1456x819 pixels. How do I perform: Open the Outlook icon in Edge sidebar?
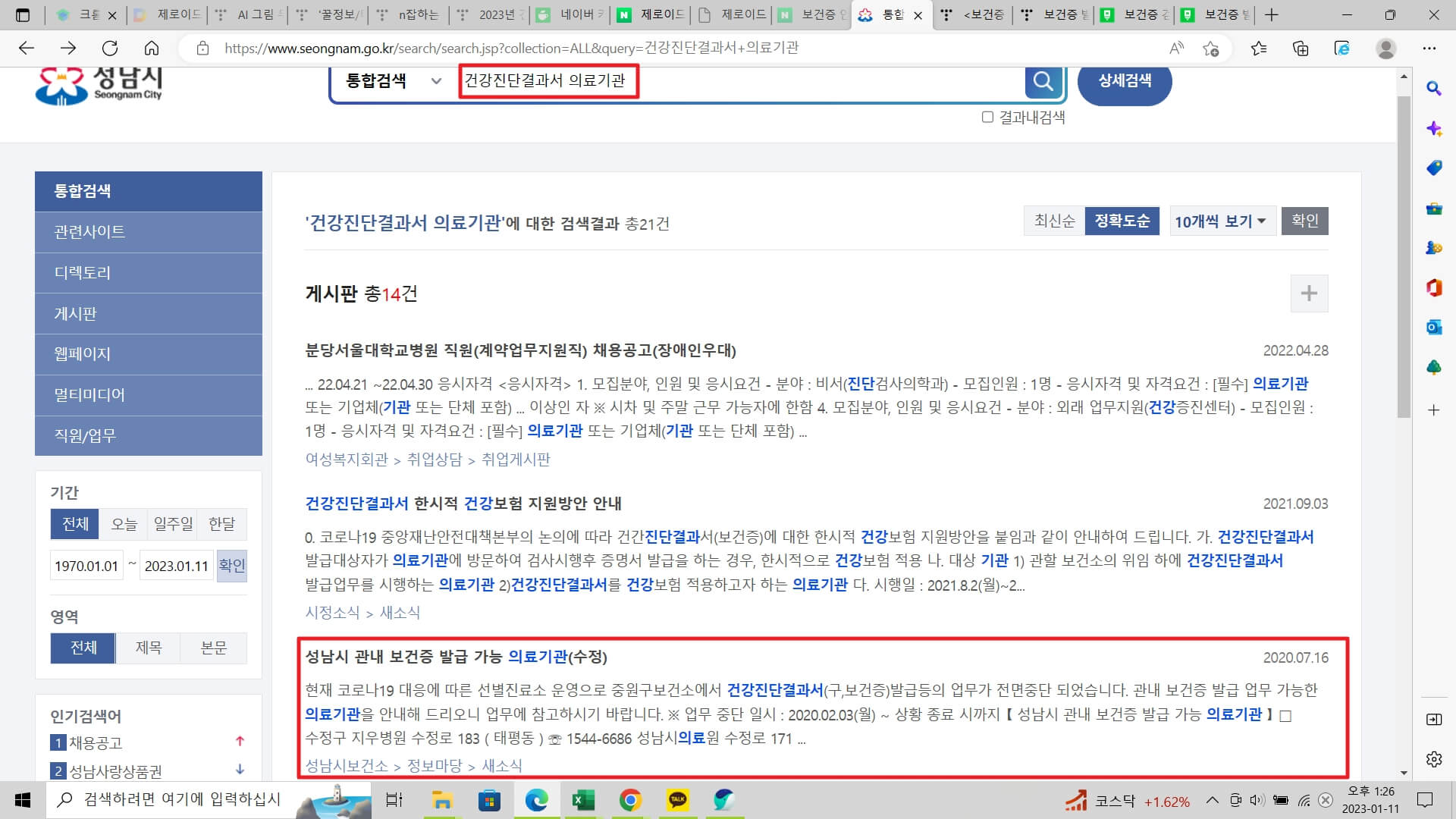coord(1434,327)
